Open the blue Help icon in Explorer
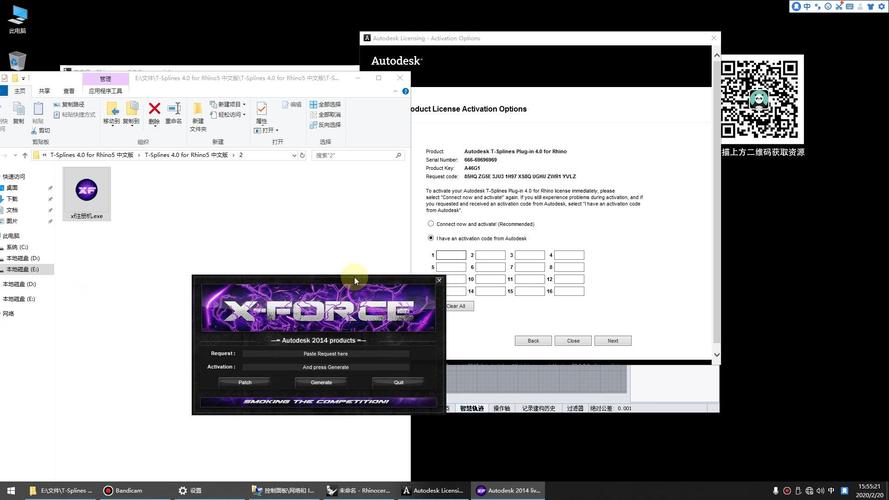This screenshot has height=500, width=889. (404, 90)
